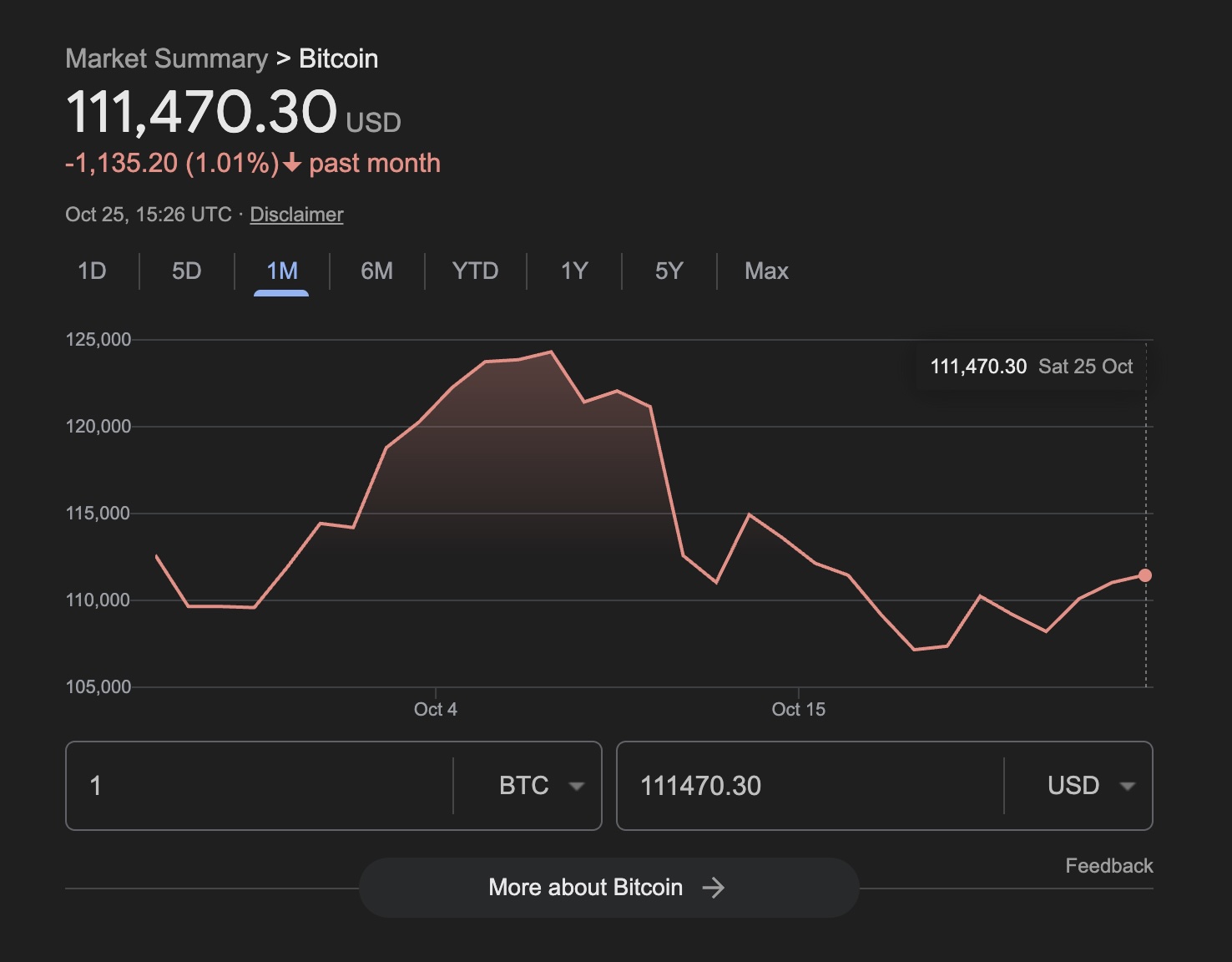Open the USD currency dropdown
1232x962 pixels.
pos(1091,786)
